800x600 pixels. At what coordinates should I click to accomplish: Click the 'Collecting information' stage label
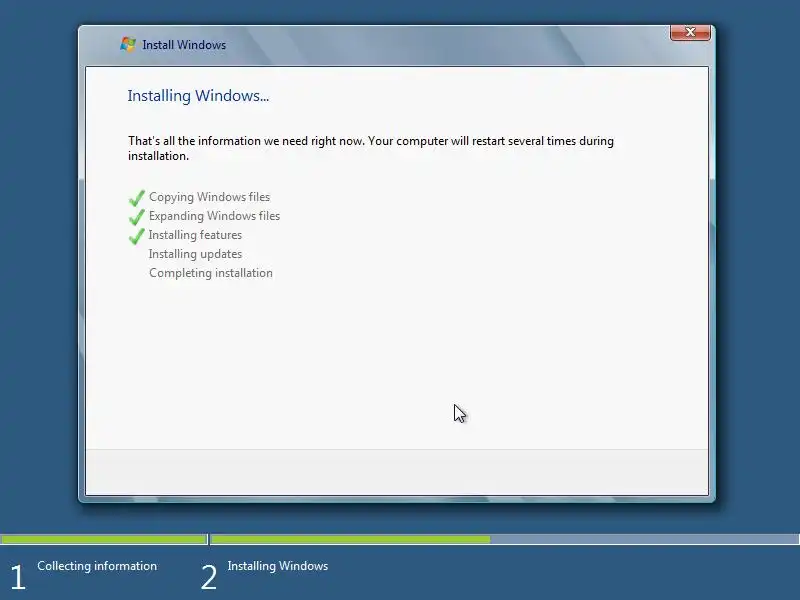click(97, 566)
